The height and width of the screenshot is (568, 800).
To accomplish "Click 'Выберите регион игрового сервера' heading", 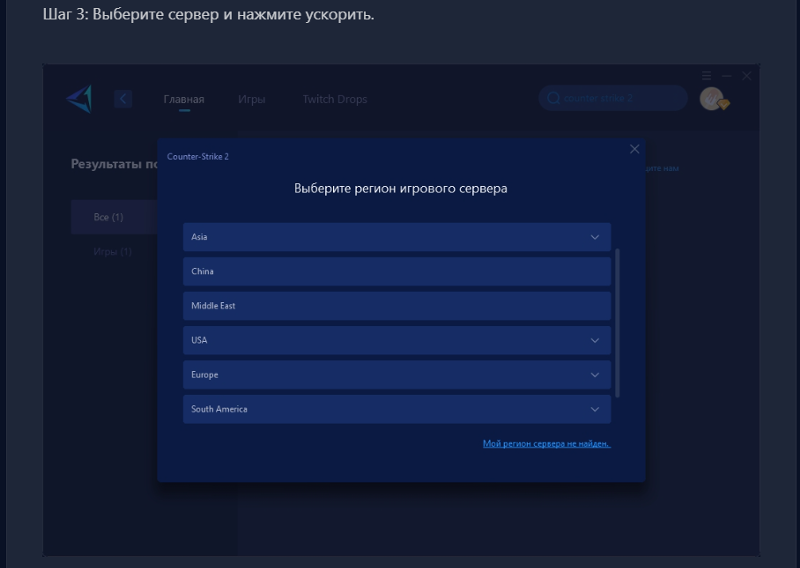I will [x=401, y=188].
